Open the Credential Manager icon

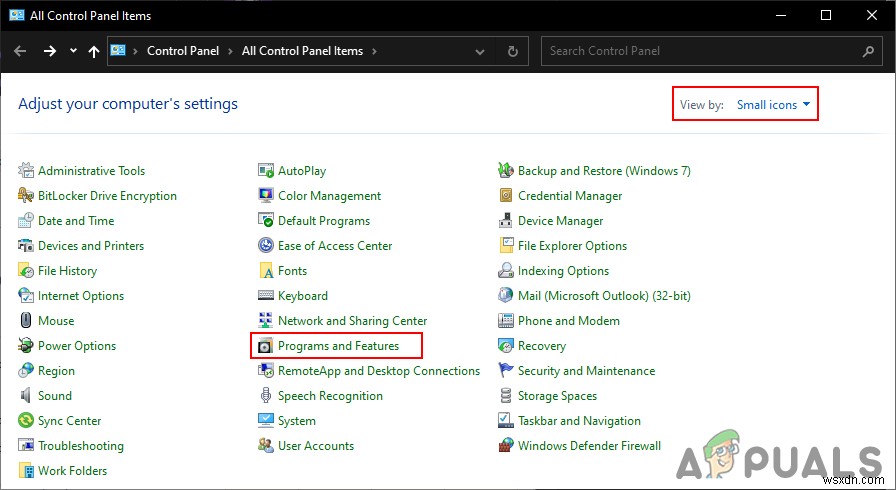[x=507, y=196]
